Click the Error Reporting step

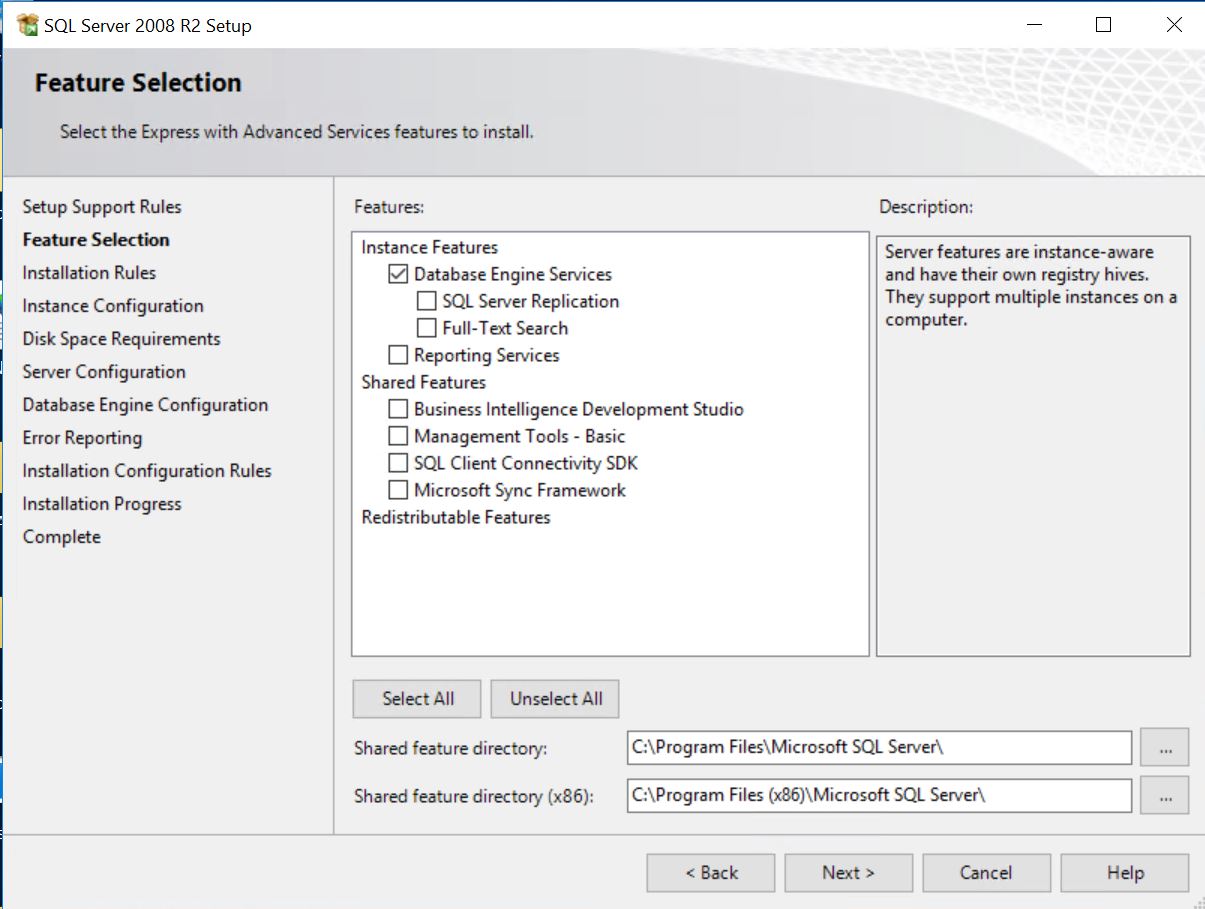pyautogui.click(x=82, y=438)
